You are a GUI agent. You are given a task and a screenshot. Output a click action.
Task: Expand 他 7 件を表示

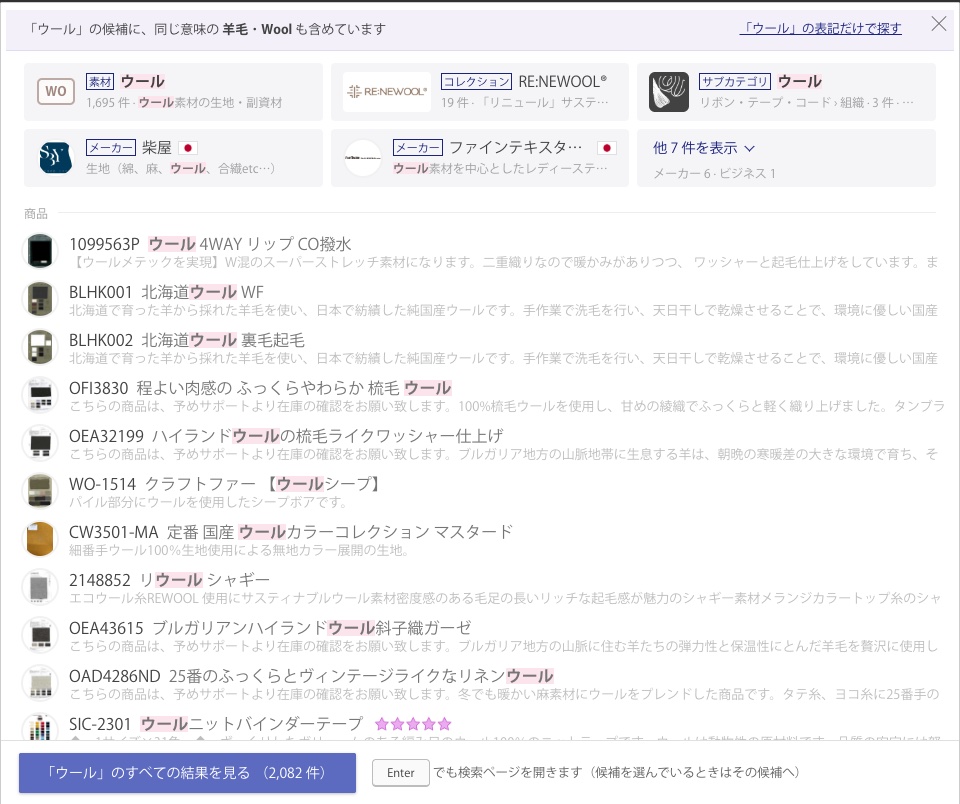786,158
